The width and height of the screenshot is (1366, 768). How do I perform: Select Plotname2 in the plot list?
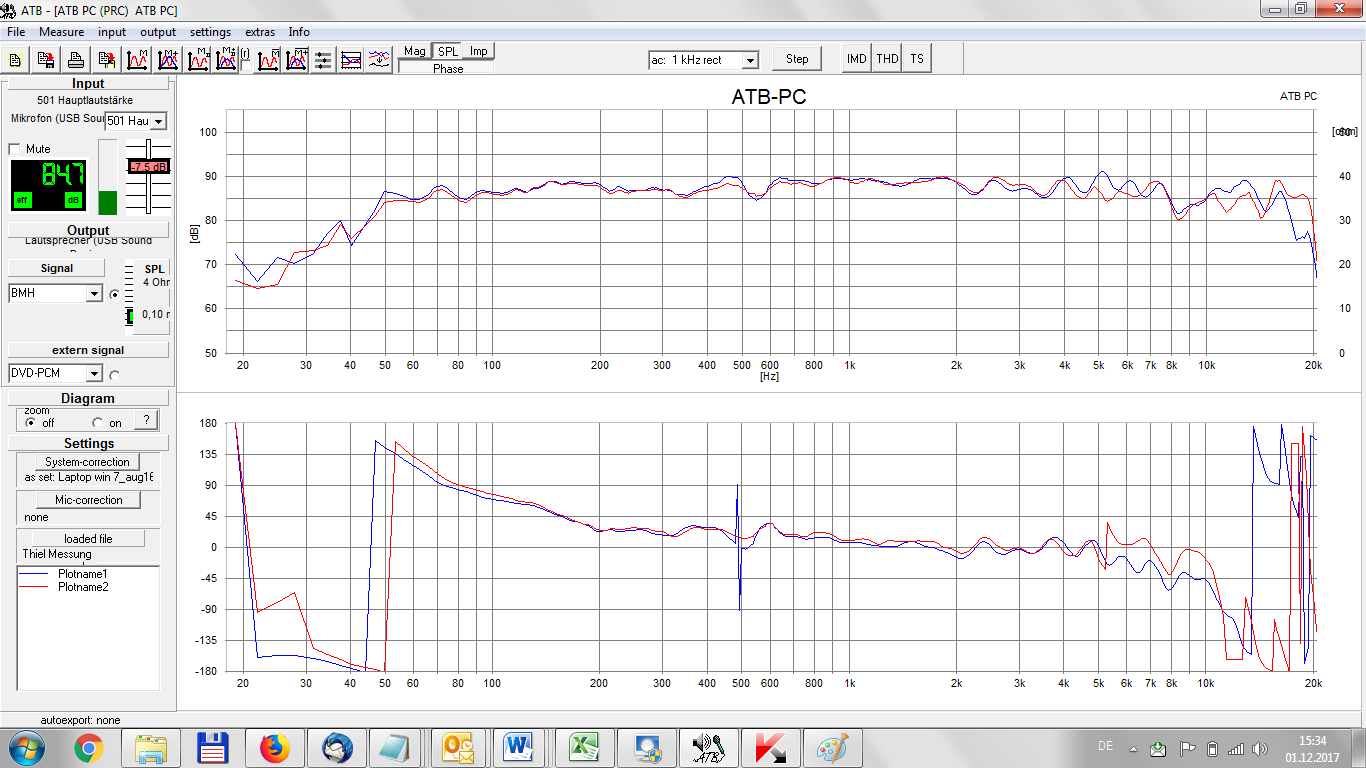83,587
